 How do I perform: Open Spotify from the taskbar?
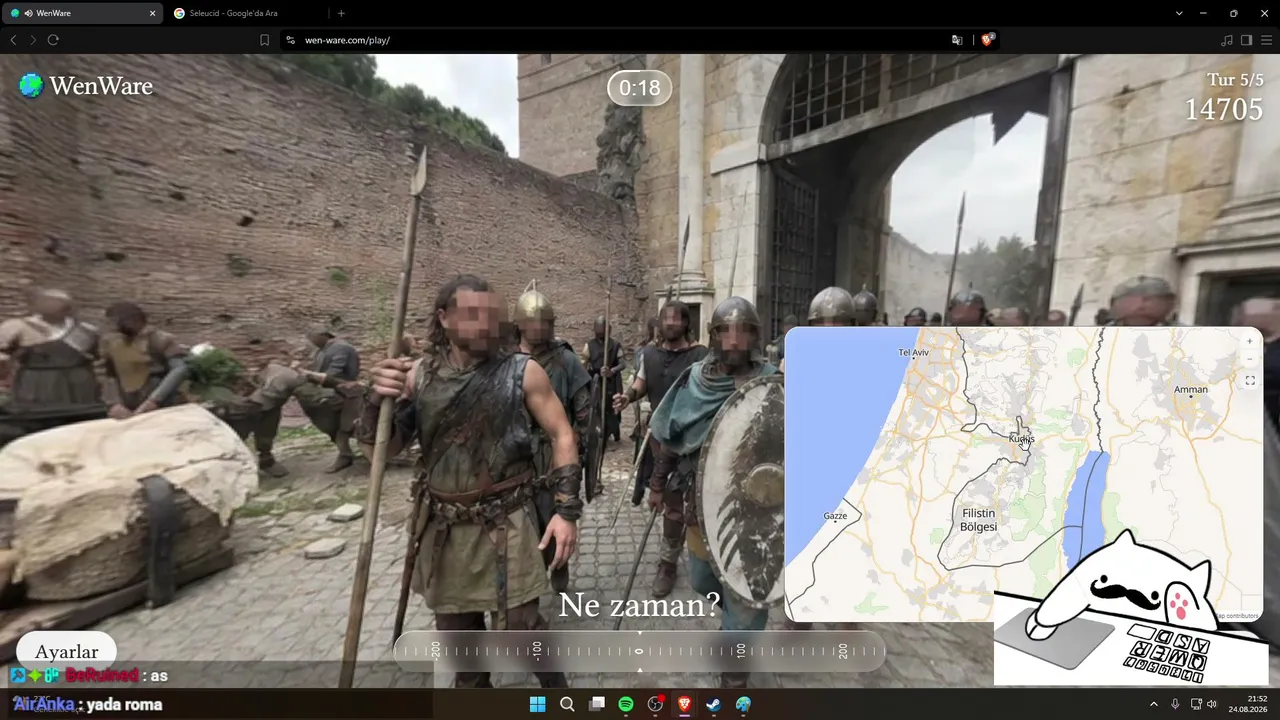pos(626,704)
